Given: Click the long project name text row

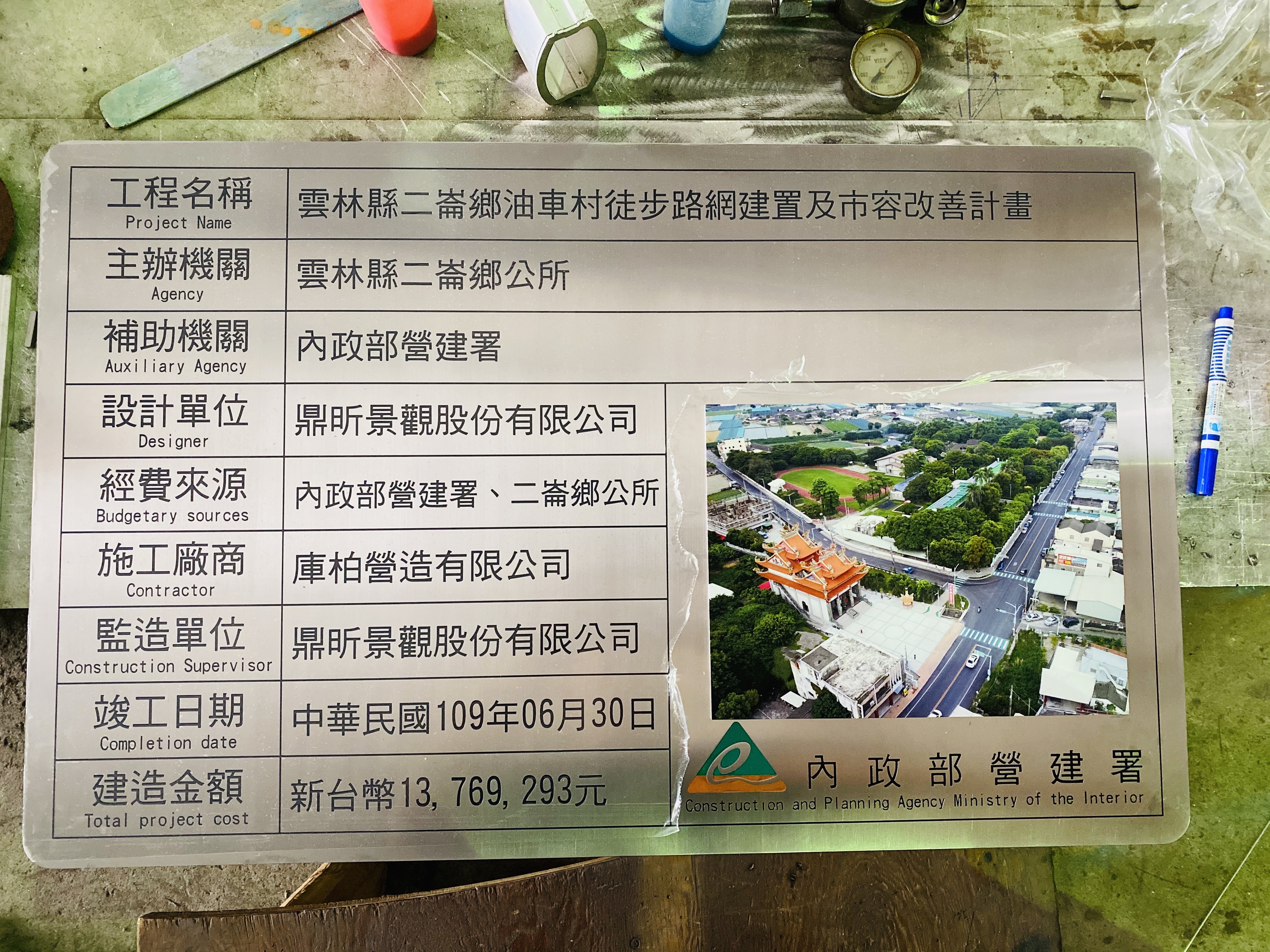Looking at the screenshot, I should 664,206.
